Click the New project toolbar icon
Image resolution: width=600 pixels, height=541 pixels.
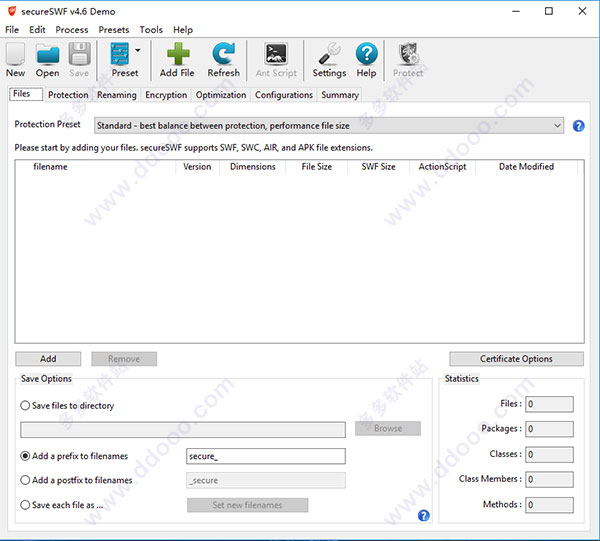(x=16, y=56)
